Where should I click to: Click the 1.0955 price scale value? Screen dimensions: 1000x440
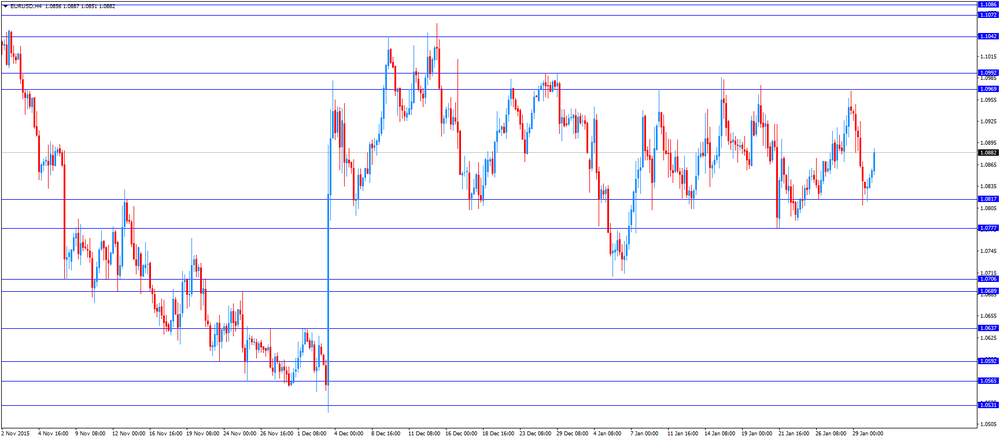(x=989, y=99)
